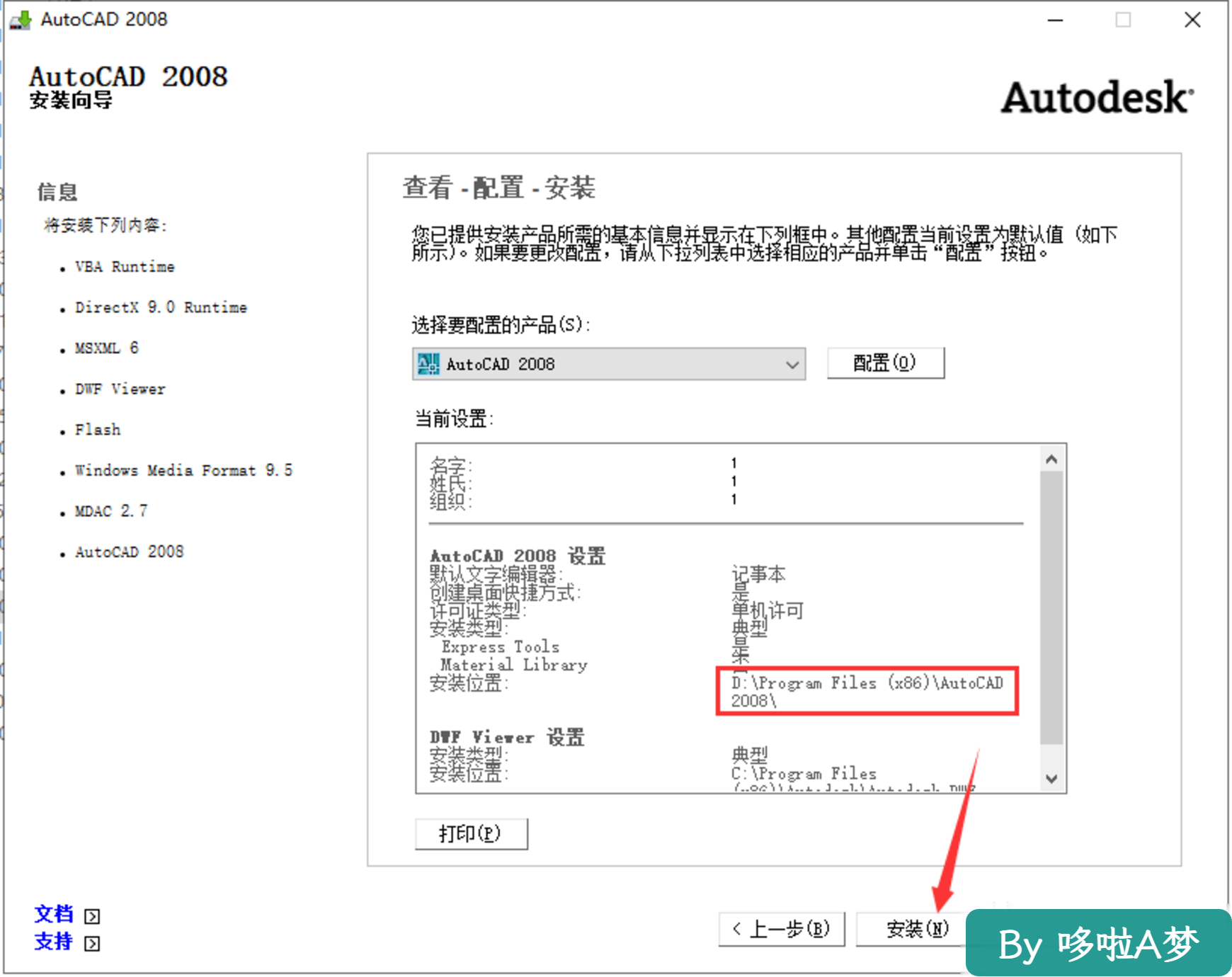The width and height of the screenshot is (1232, 977).
Task: Click '组织:' label in settings box
Action: 451,501
